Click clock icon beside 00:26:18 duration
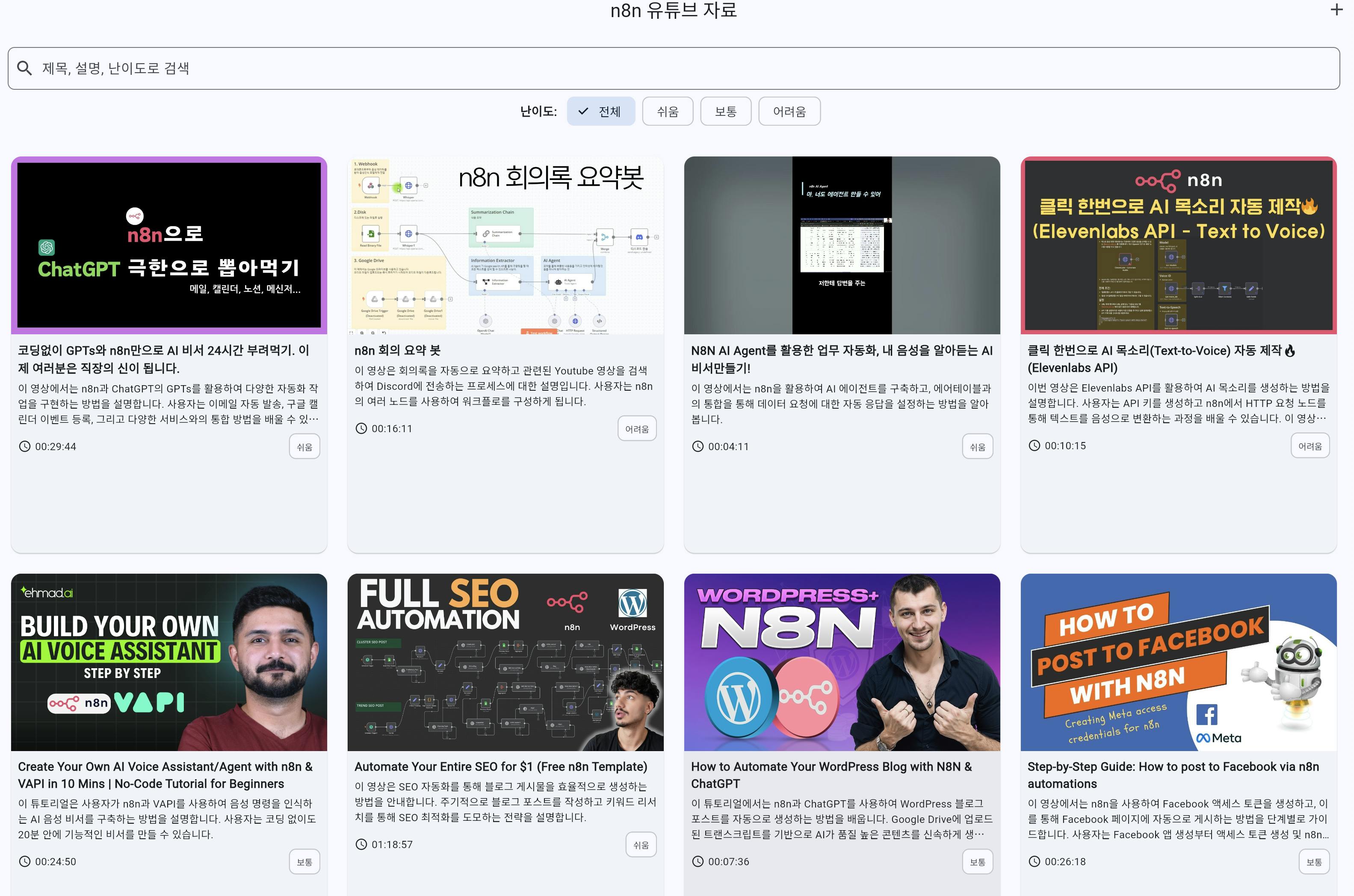Viewport: 1354px width, 896px height. [1035, 861]
